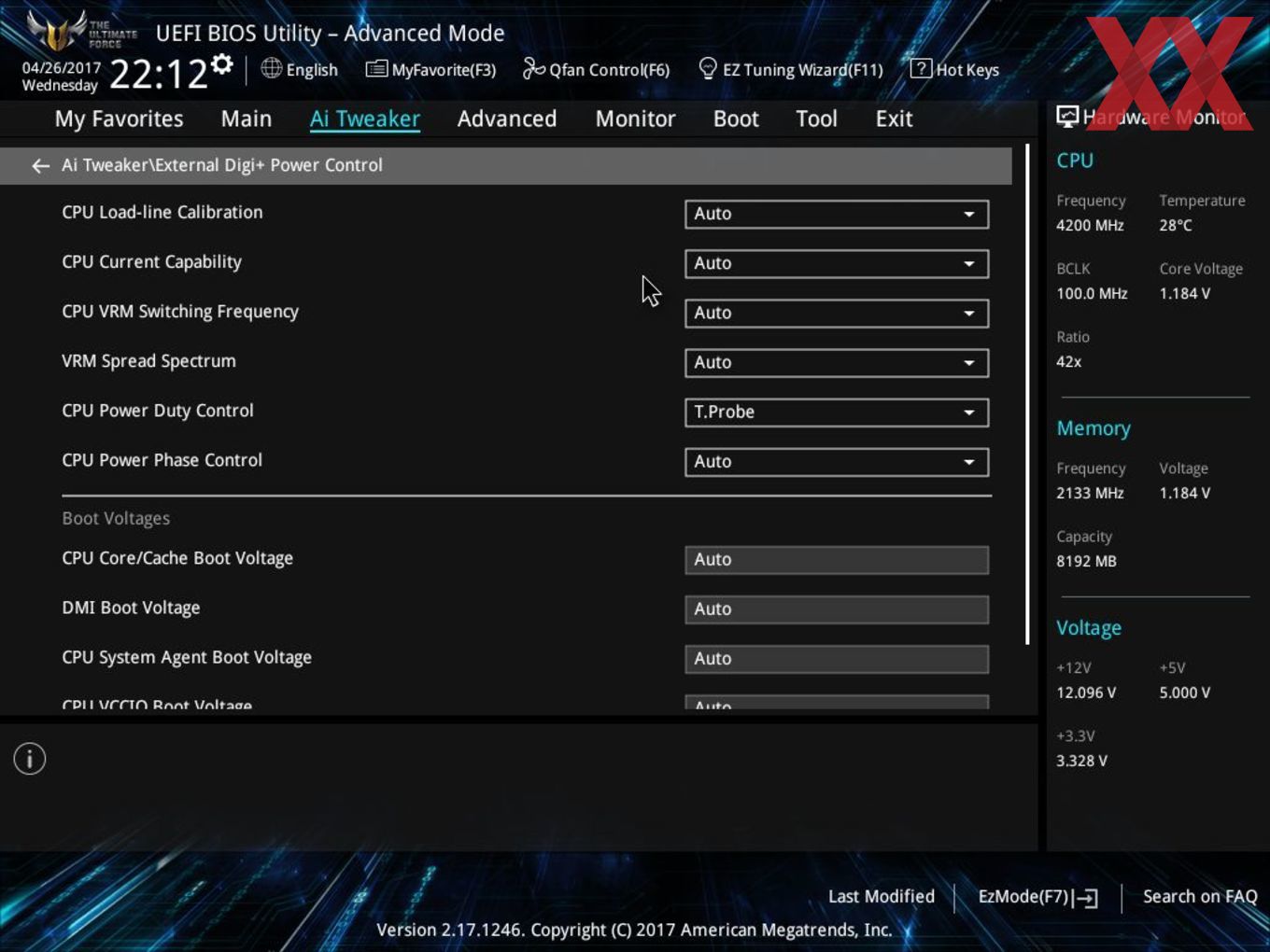Open MyFavorite(F3) list icon

[x=376, y=69]
